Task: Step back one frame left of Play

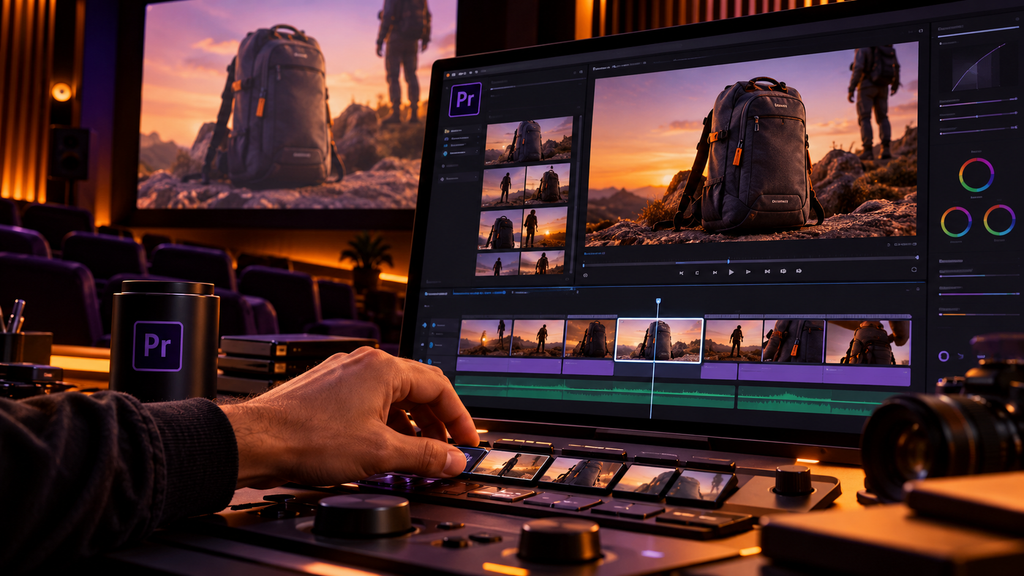Action: pos(715,272)
